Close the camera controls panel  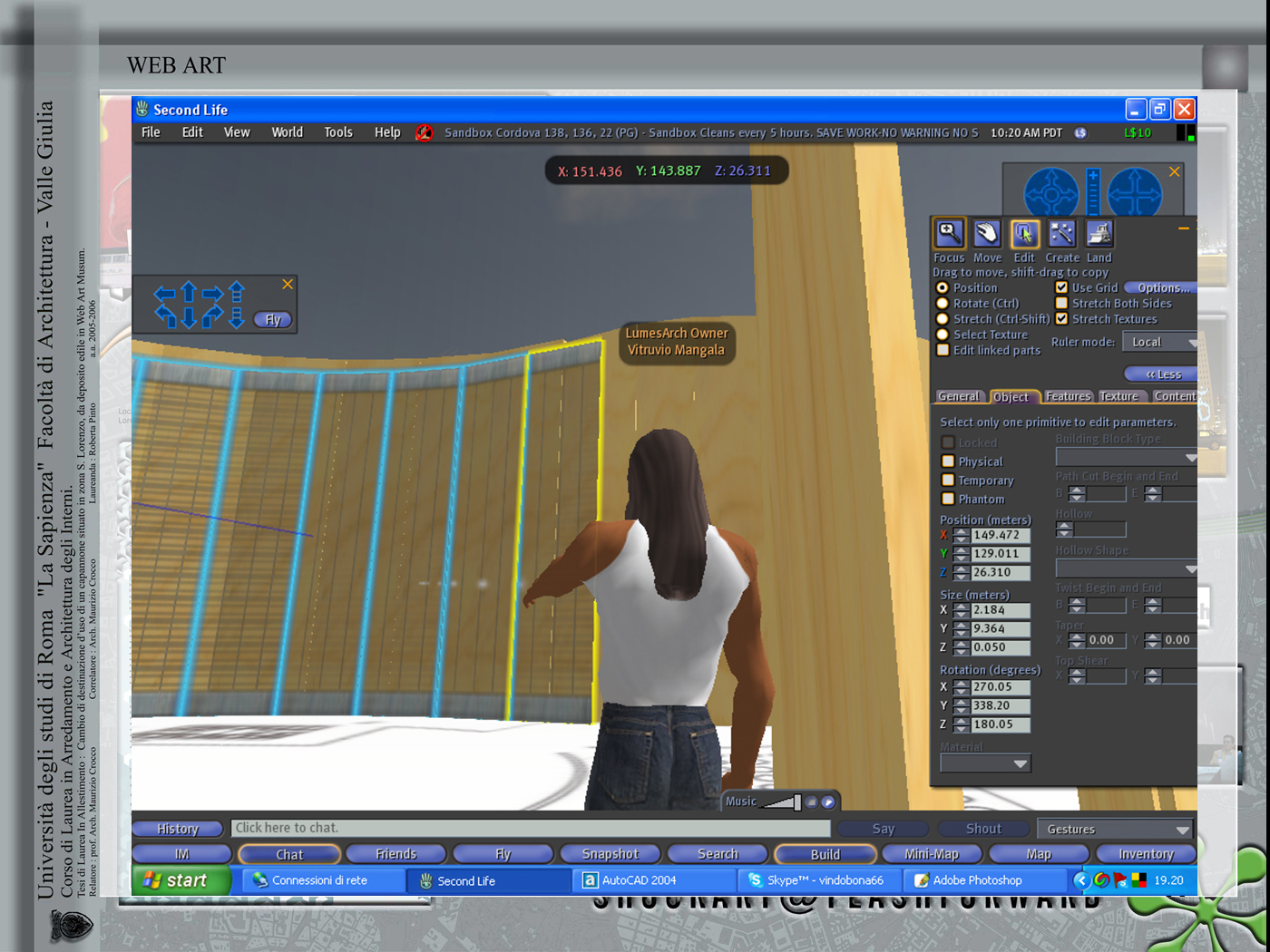[x=1175, y=171]
